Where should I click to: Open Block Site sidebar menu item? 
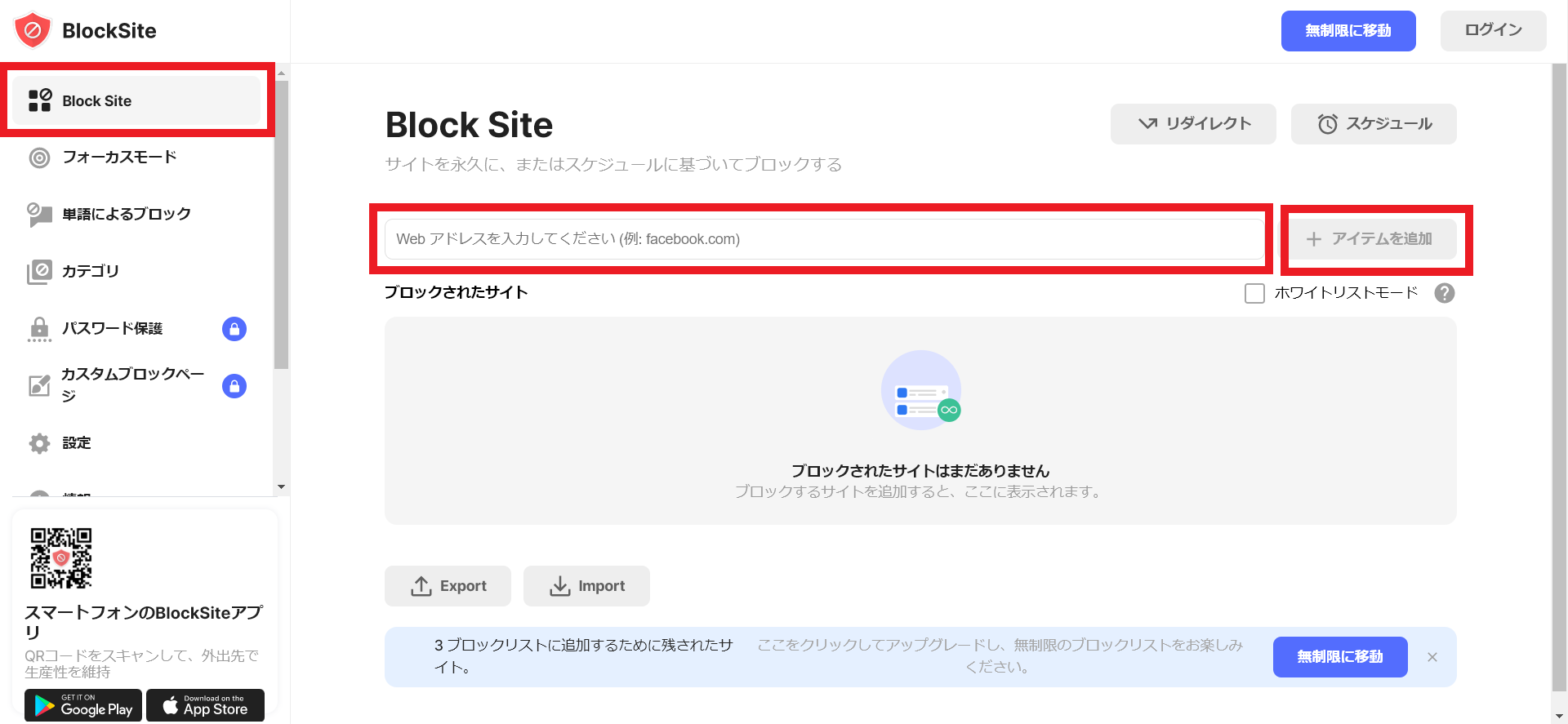pyautogui.click(x=137, y=100)
